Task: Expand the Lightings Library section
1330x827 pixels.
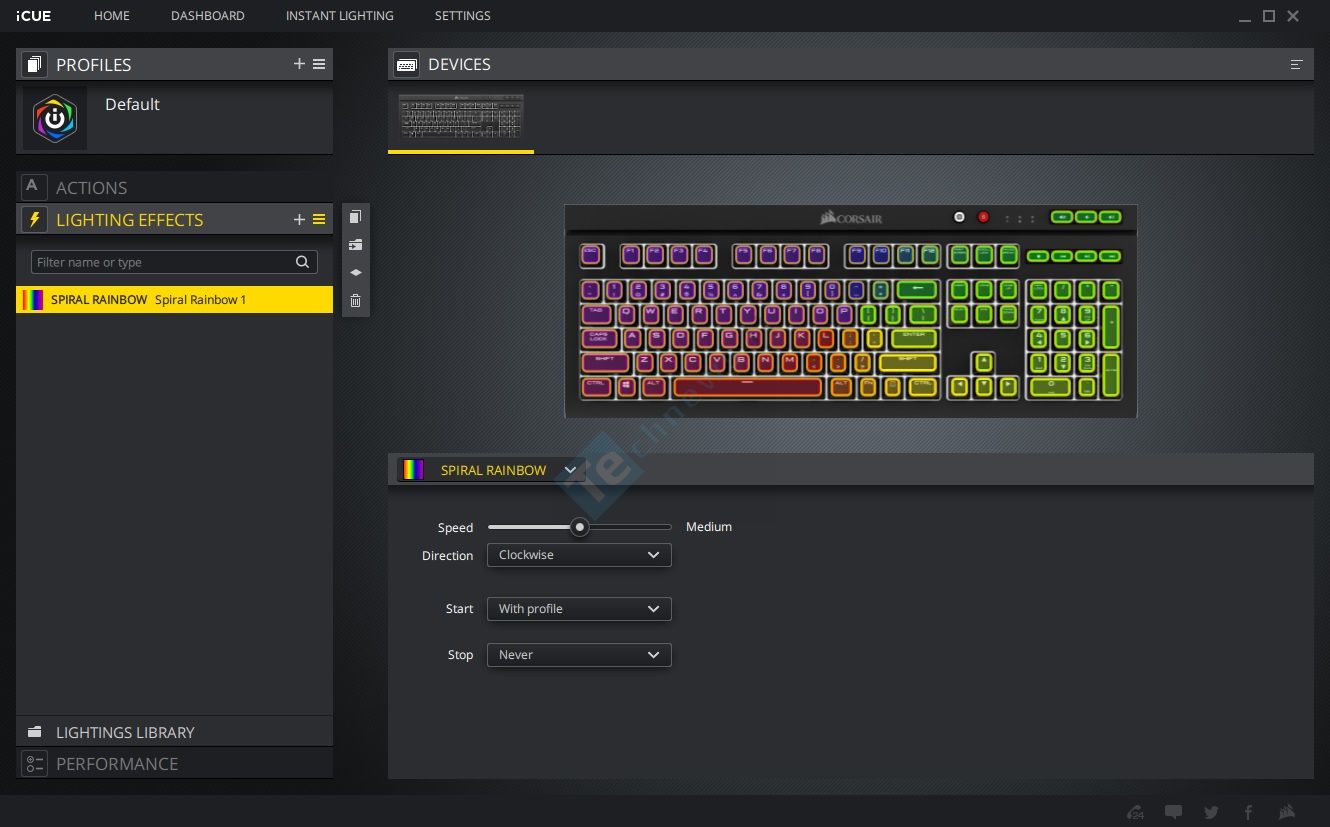Action: [x=174, y=732]
